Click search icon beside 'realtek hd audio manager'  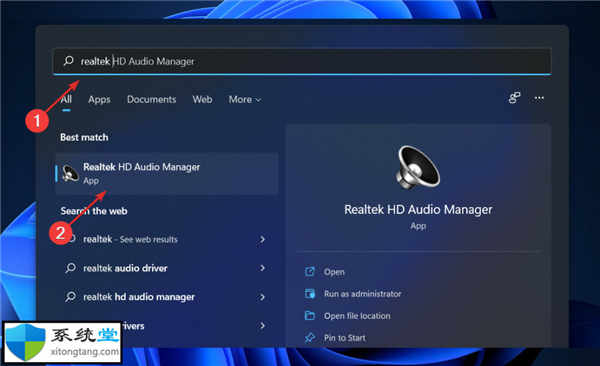click(70, 296)
